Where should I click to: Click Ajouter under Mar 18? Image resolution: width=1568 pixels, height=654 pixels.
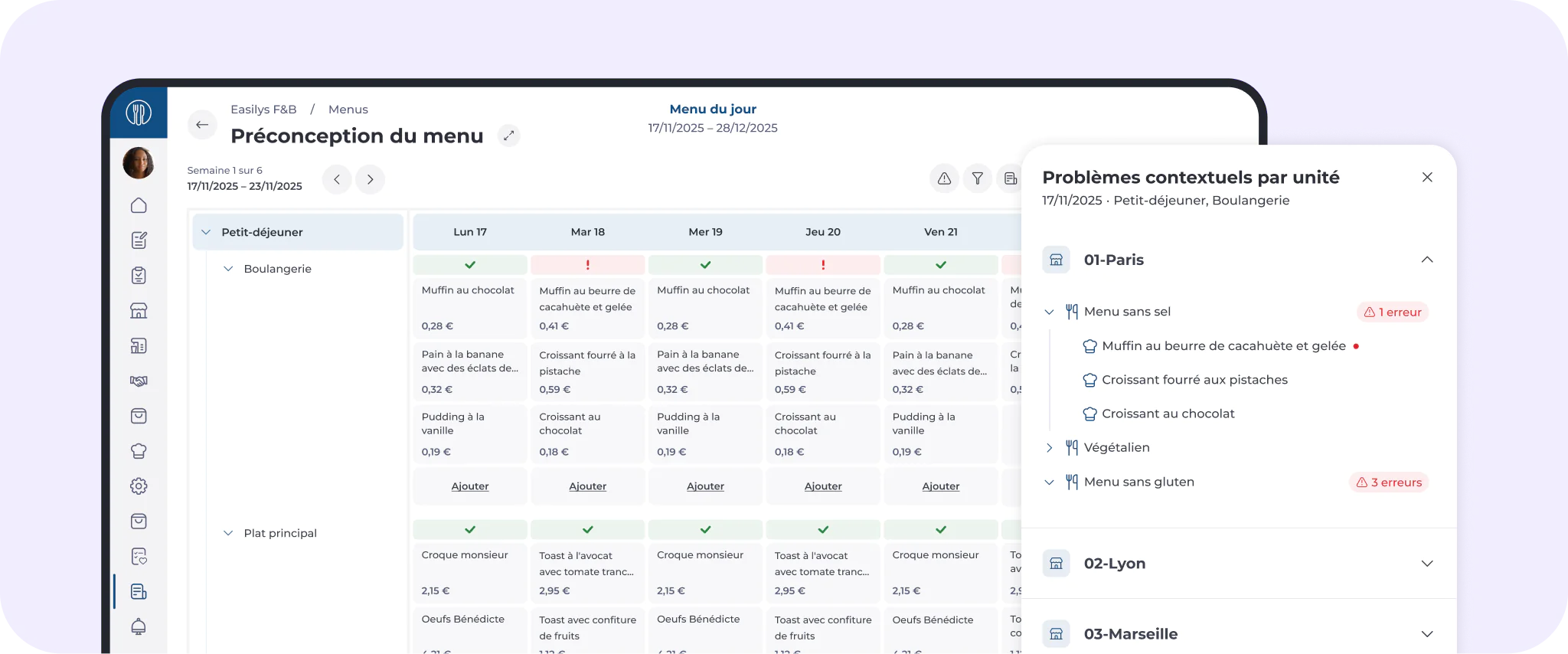click(588, 486)
